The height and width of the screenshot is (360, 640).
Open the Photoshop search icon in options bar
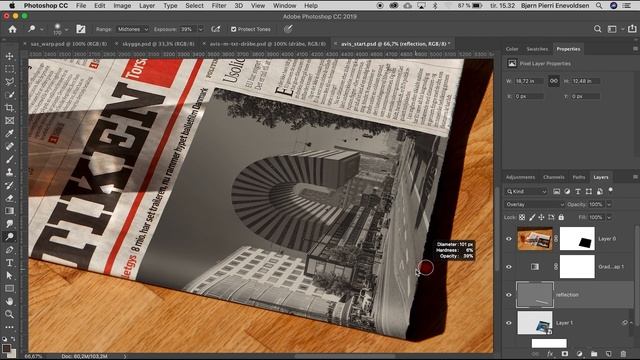tap(598, 29)
